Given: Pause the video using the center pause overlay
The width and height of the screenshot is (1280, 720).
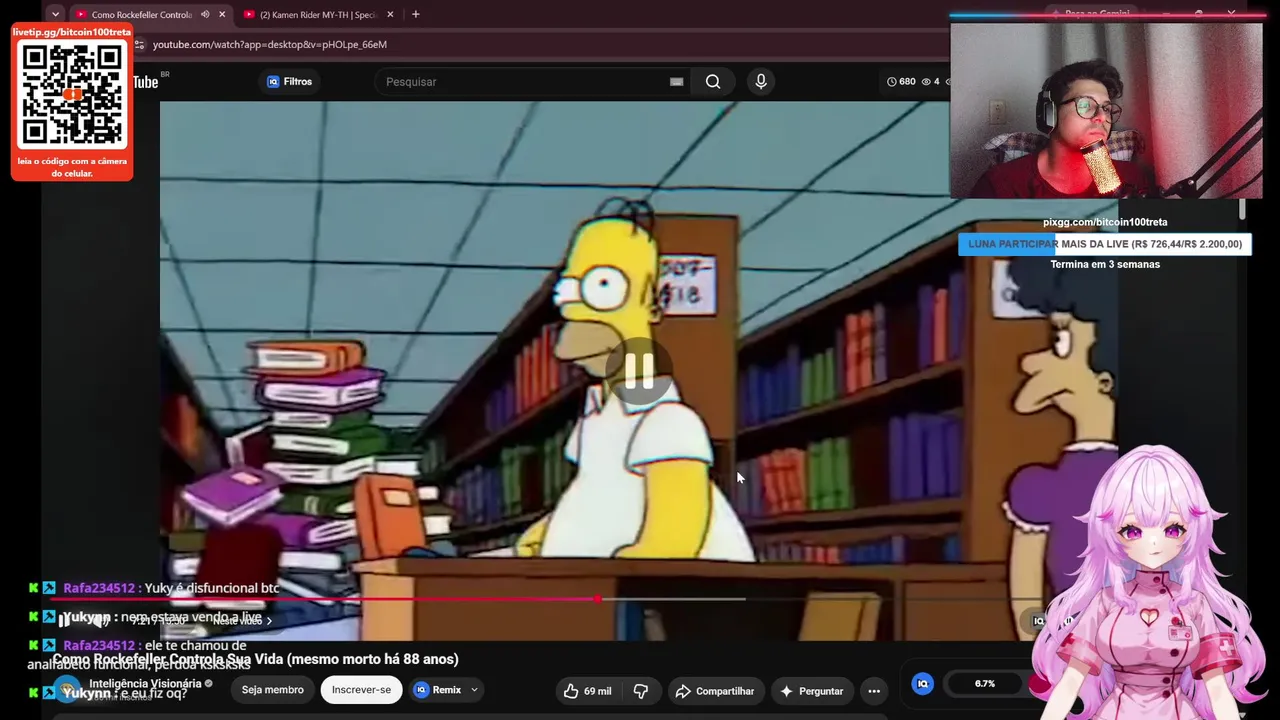Looking at the screenshot, I should pos(639,372).
